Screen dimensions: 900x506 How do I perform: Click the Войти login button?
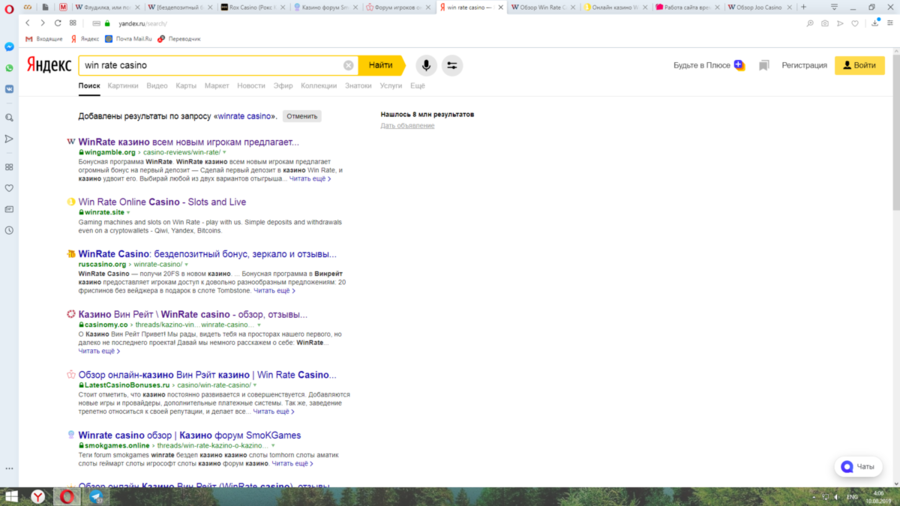(x=859, y=65)
